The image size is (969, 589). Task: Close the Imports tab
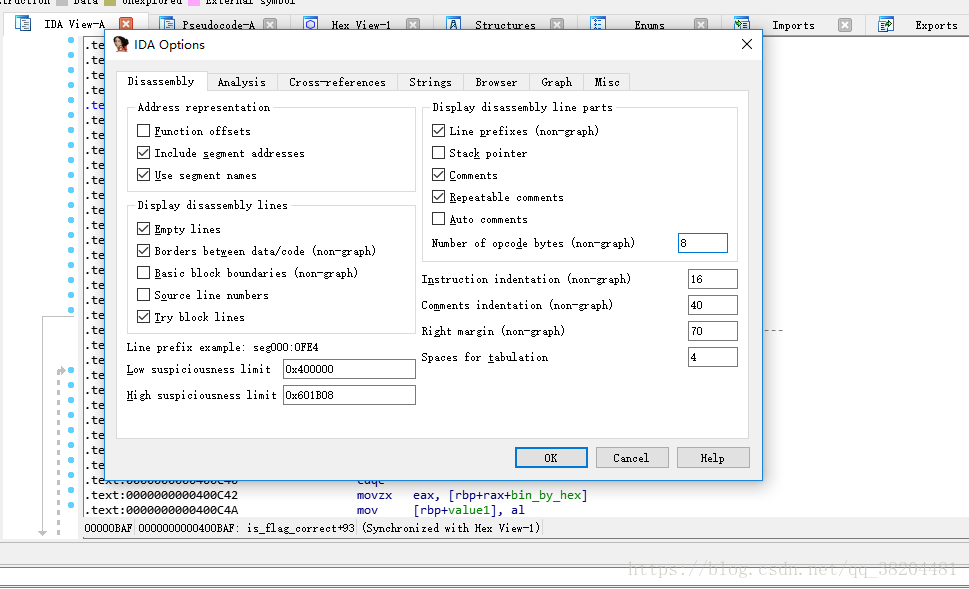845,25
